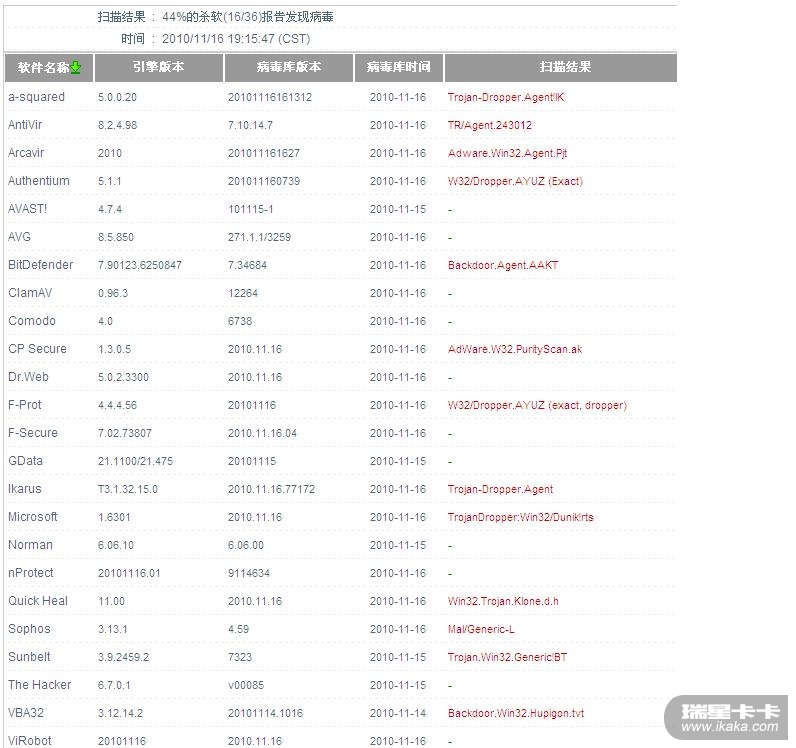Image resolution: width=796 pixels, height=748 pixels.
Task: Select the Norman row name
Action: pos(30,544)
